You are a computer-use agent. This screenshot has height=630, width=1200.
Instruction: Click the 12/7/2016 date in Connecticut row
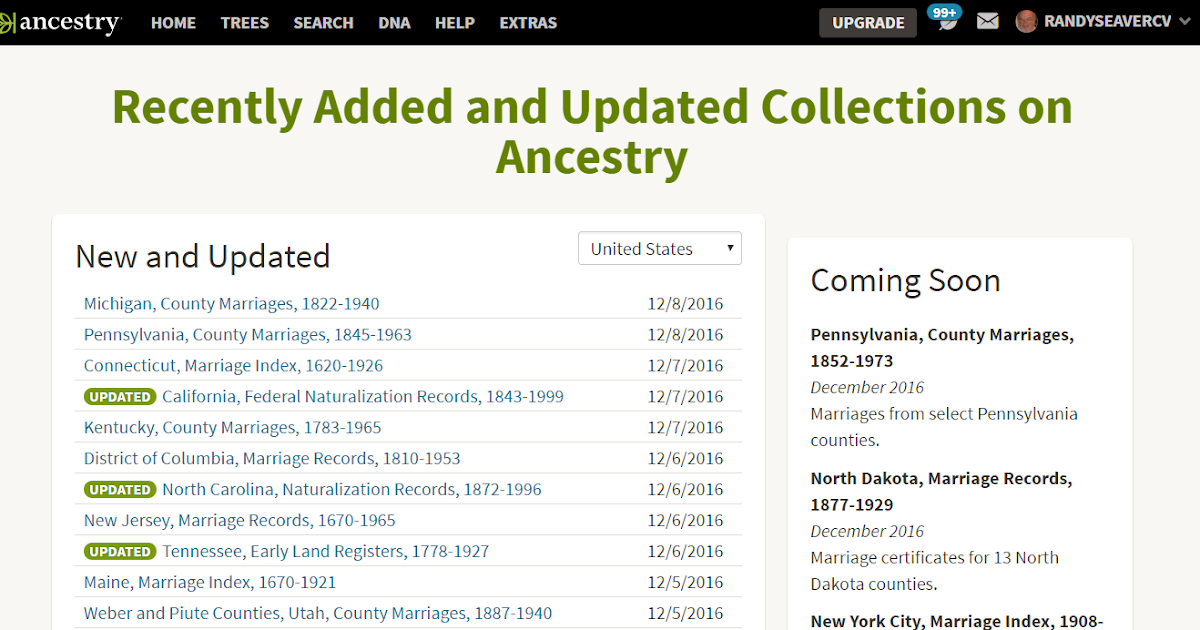coord(685,366)
